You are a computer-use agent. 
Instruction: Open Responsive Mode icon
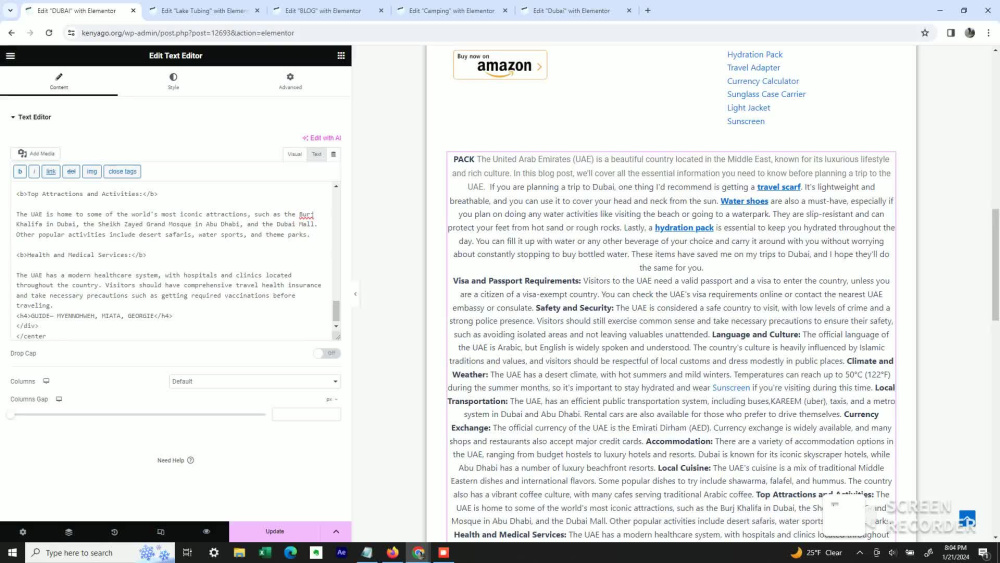pyautogui.click(x=161, y=532)
